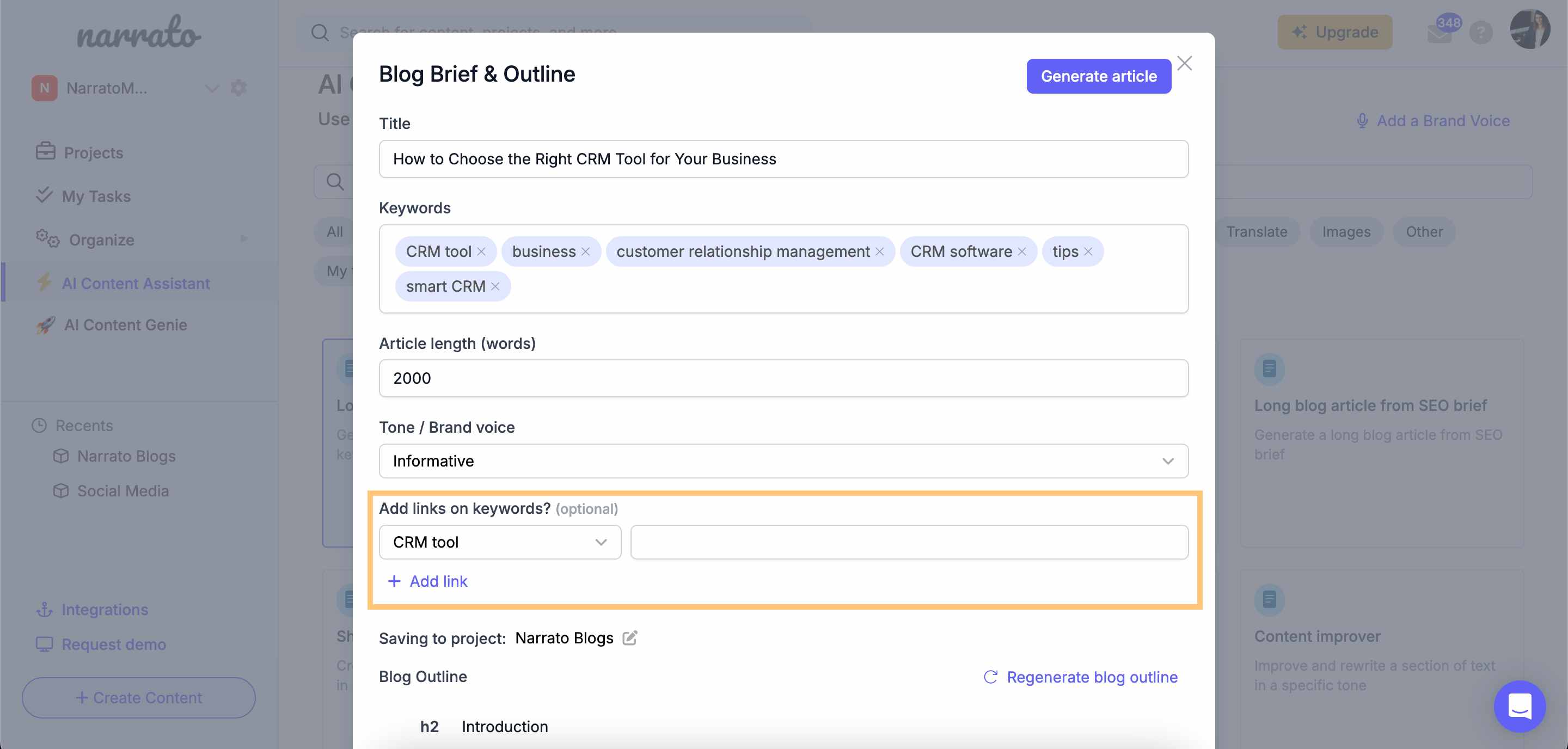Click the Title input field

click(x=783, y=159)
